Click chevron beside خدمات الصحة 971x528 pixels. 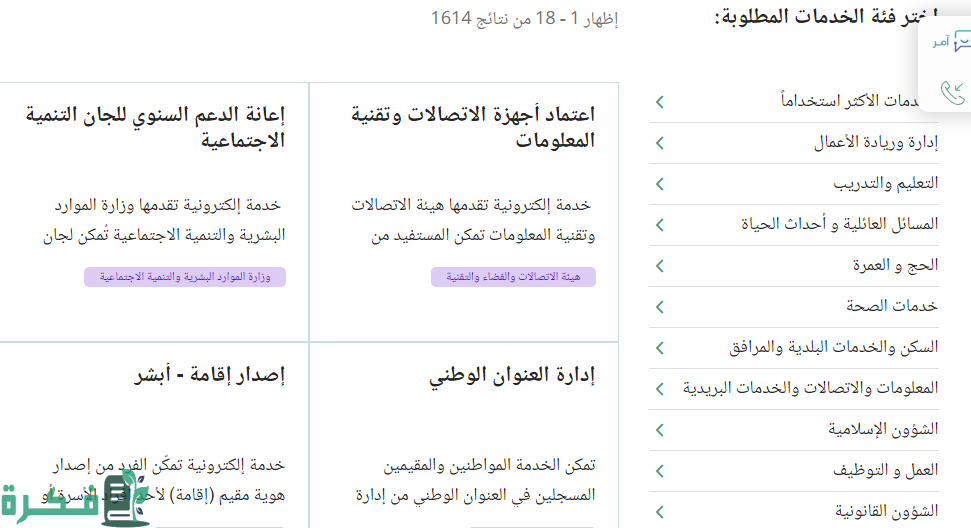click(659, 307)
